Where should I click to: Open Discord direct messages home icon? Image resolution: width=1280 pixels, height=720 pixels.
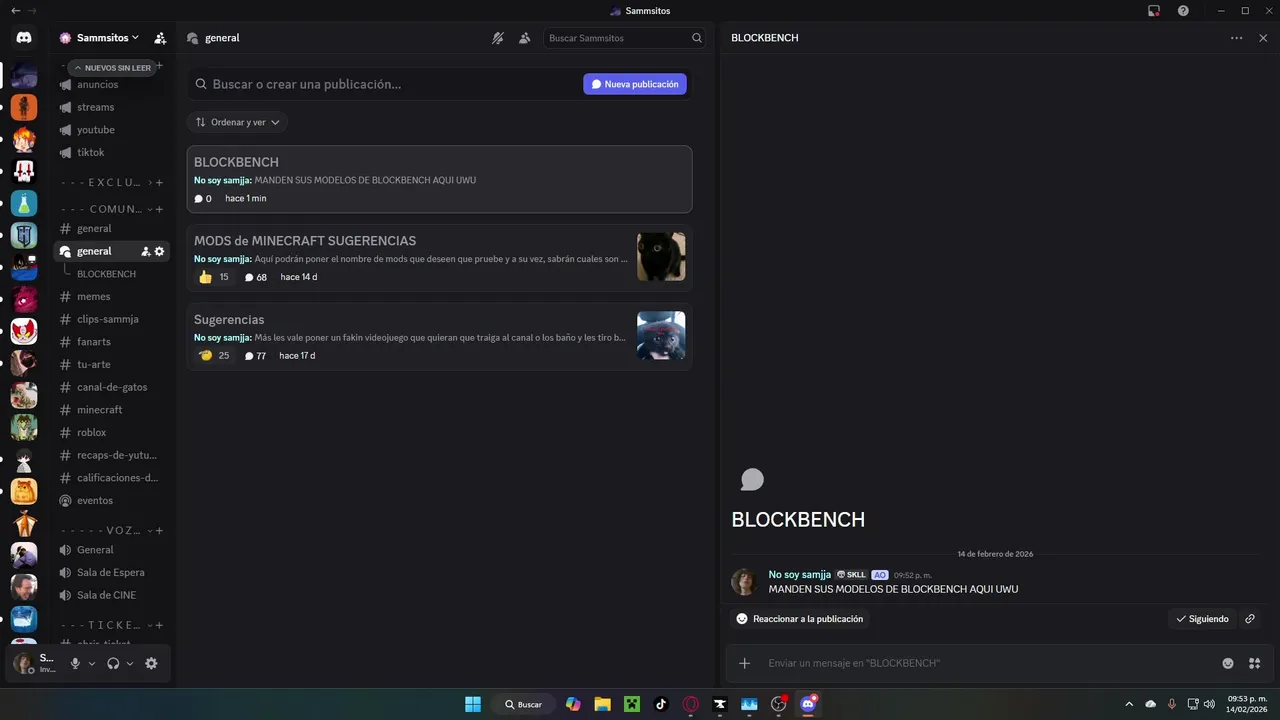click(24, 38)
